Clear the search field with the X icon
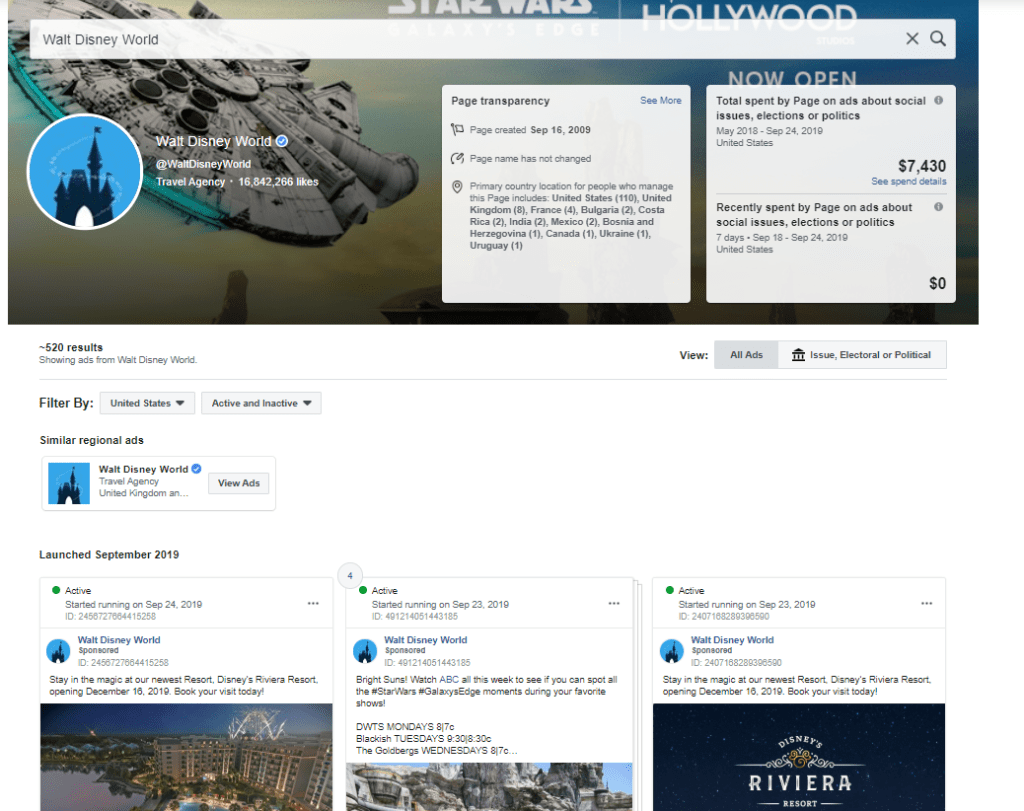The height and width of the screenshot is (811, 1024). [911, 38]
